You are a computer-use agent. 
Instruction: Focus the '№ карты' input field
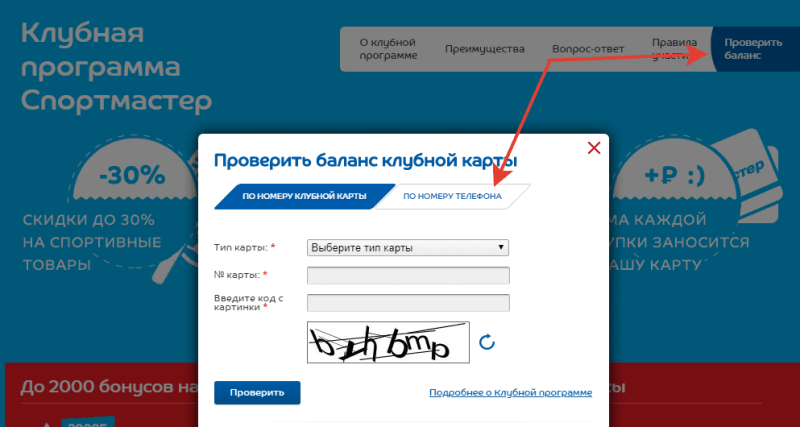(x=408, y=275)
